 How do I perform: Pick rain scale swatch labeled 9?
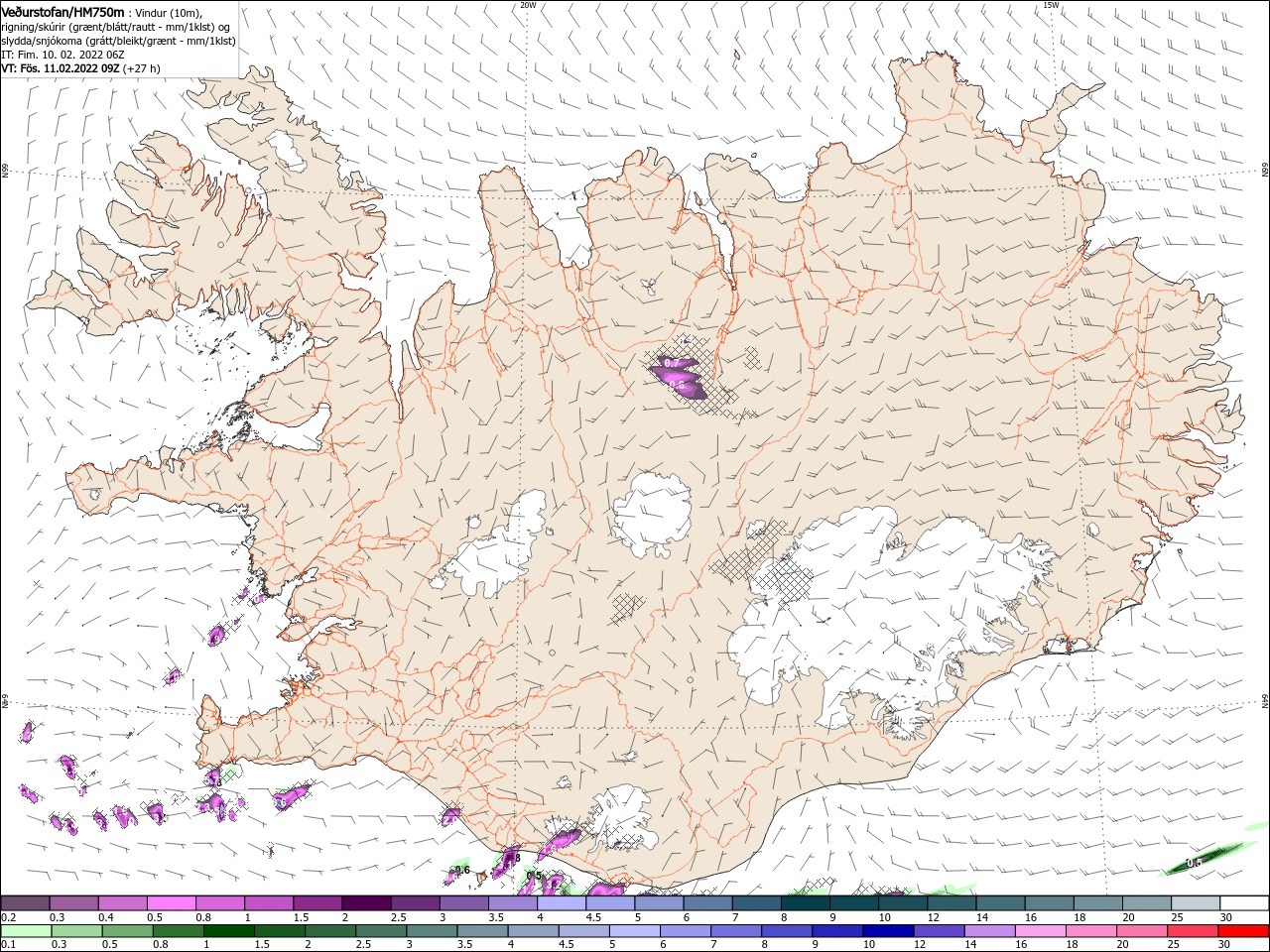click(836, 931)
